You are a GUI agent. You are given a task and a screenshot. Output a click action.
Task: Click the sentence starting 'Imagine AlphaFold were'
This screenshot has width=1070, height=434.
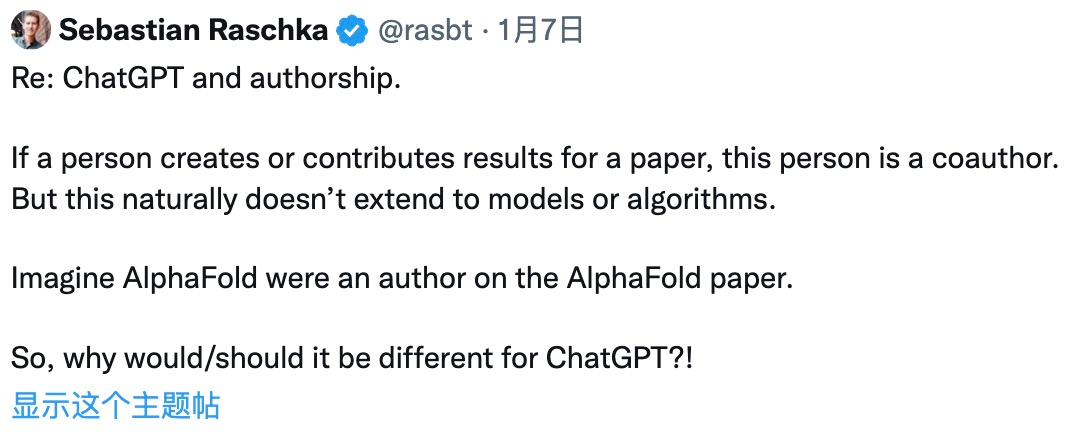(x=402, y=280)
